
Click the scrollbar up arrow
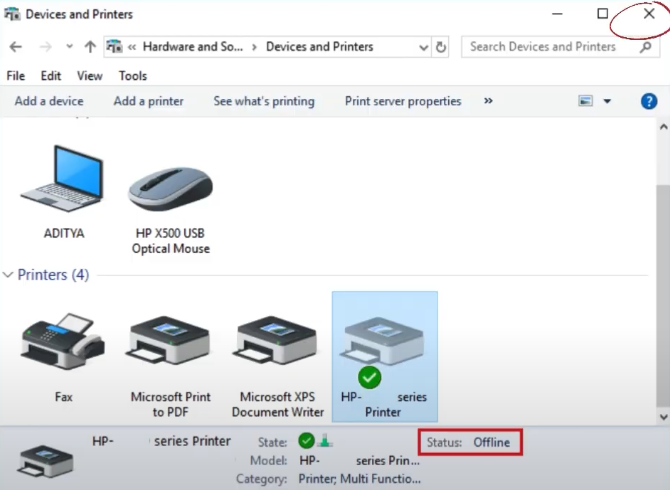[663, 127]
